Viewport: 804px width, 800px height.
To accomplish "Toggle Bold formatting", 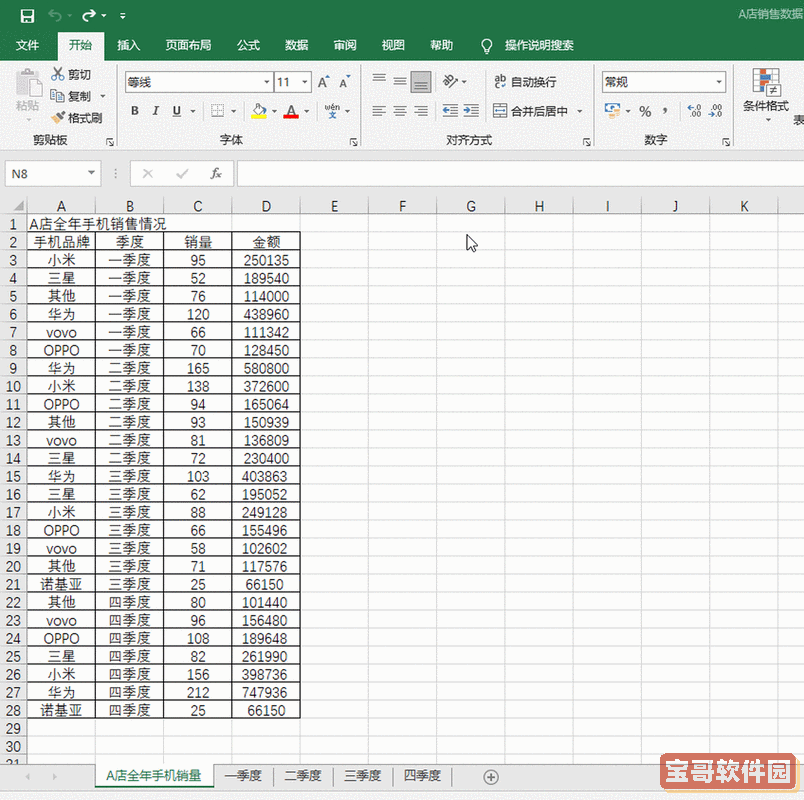I will pos(135,111).
